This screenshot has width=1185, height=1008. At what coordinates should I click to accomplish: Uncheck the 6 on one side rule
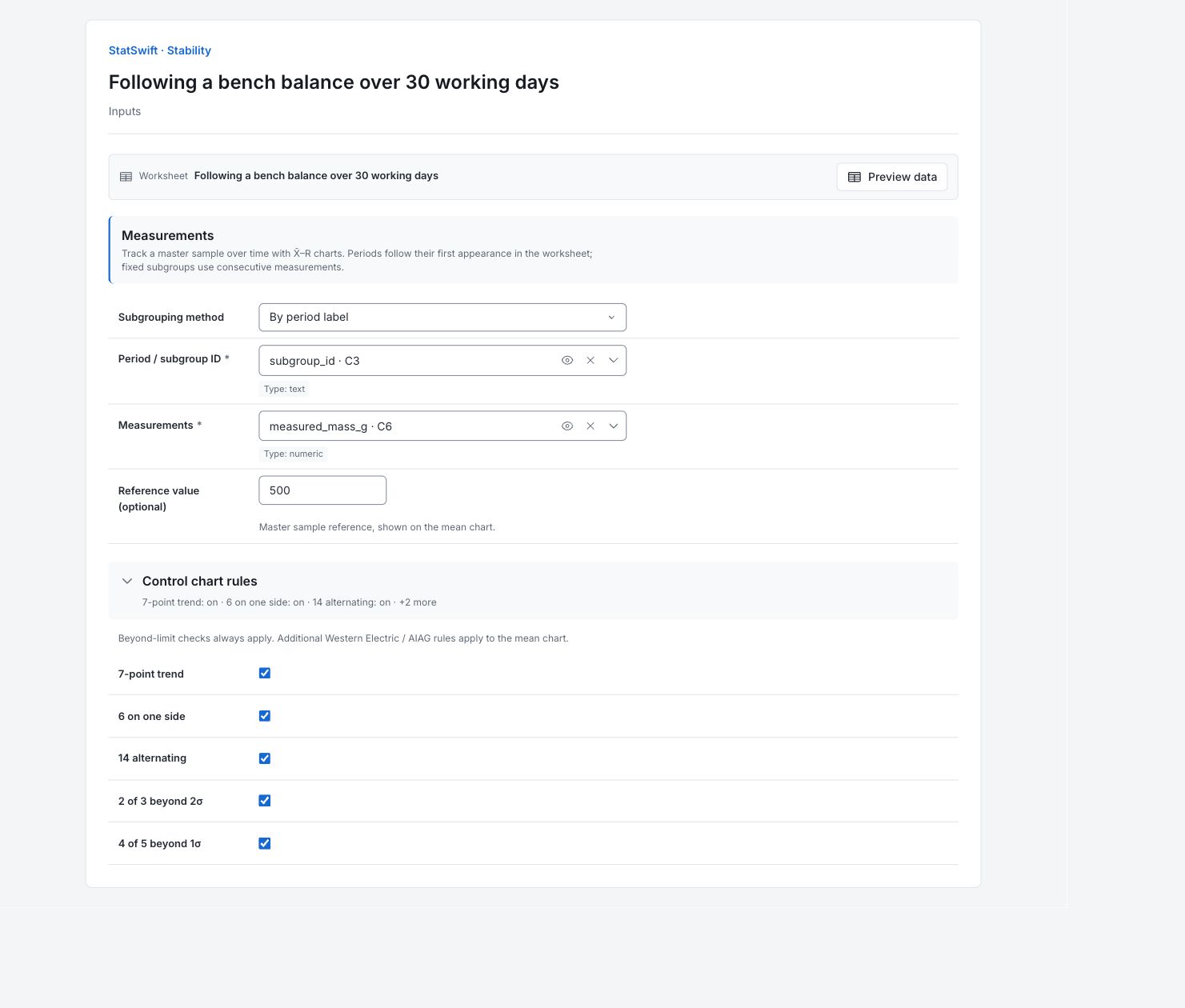coord(265,716)
